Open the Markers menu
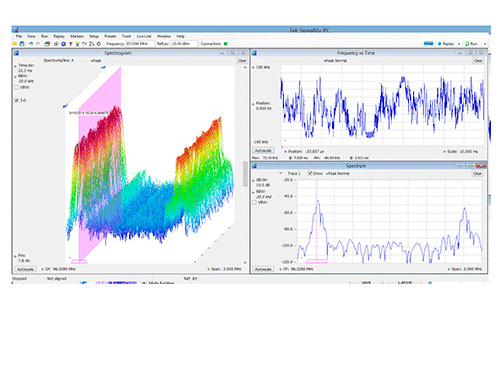 (x=77, y=36)
